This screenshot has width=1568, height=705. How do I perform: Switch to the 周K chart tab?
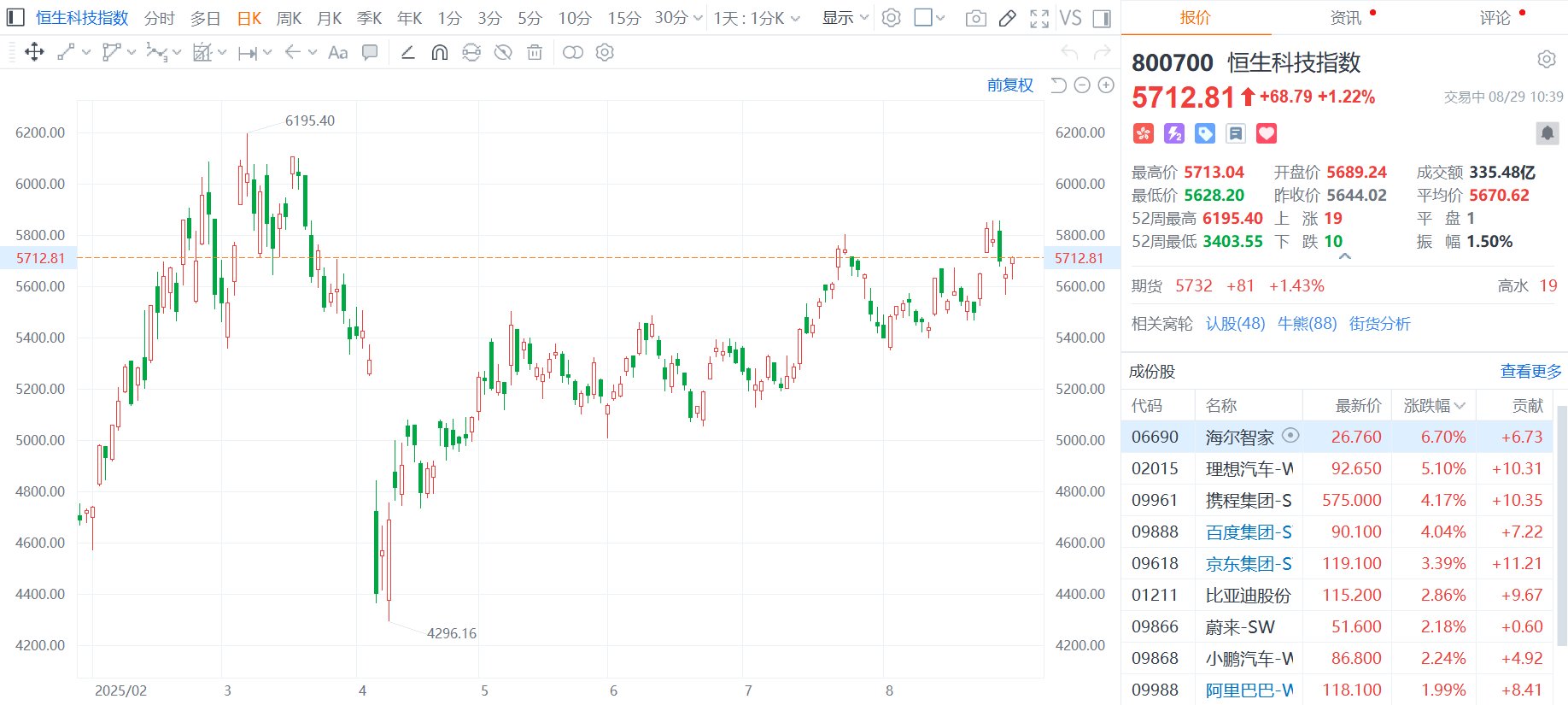(x=289, y=18)
